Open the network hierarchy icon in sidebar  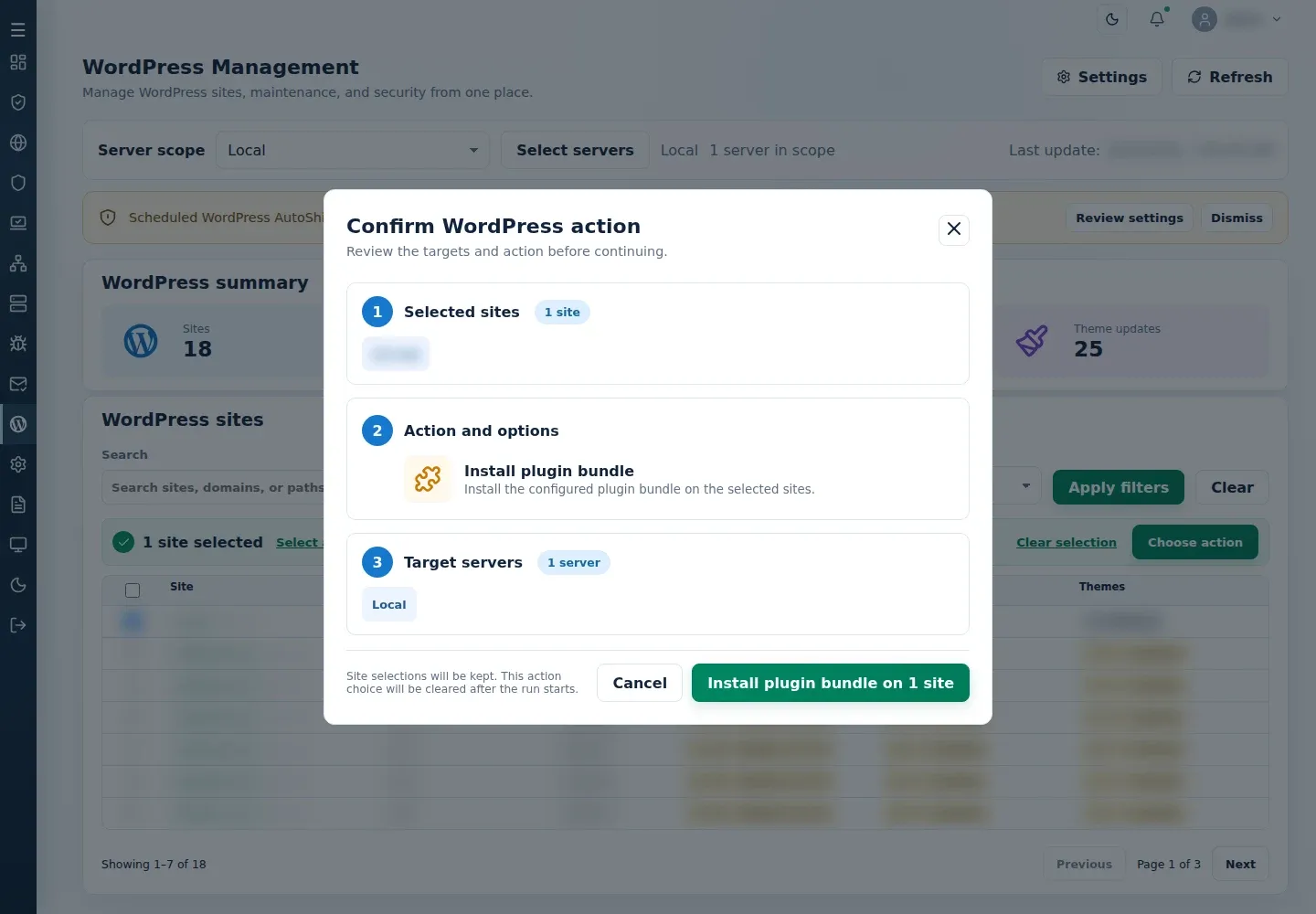[18, 263]
